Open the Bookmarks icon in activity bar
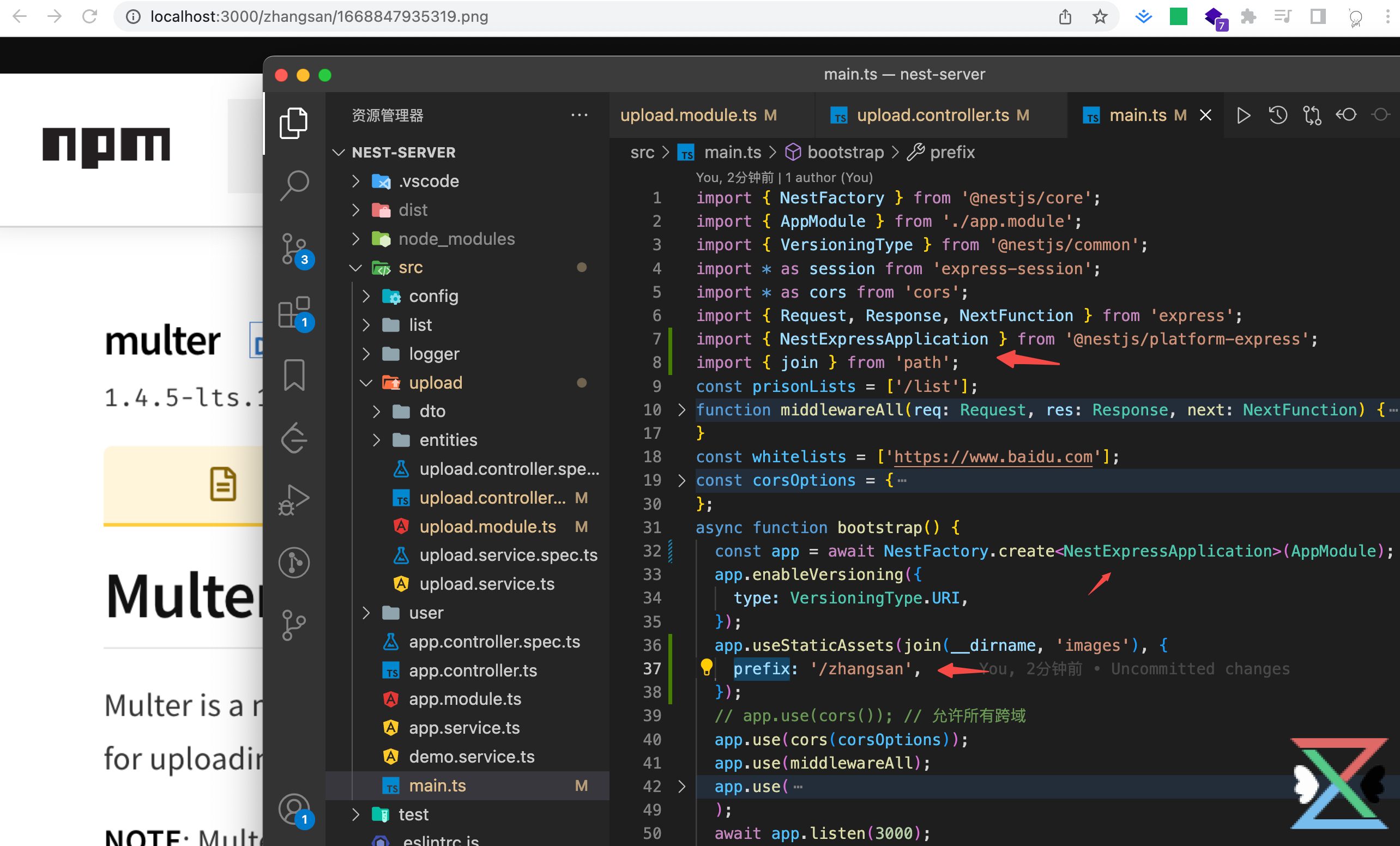Viewport: 1400px width, 846px height. point(294,374)
